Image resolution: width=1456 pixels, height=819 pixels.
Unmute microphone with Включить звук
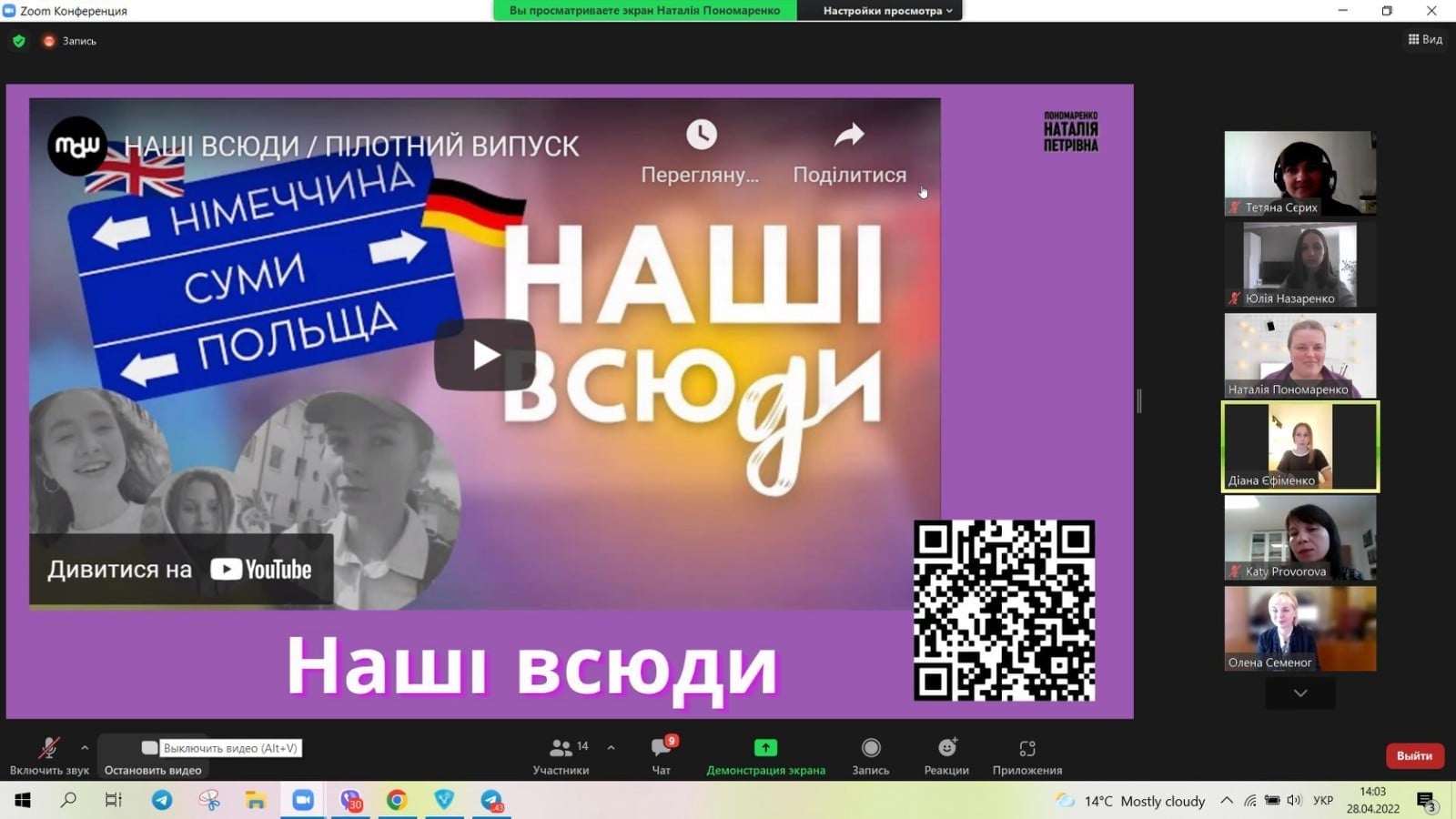point(49,756)
